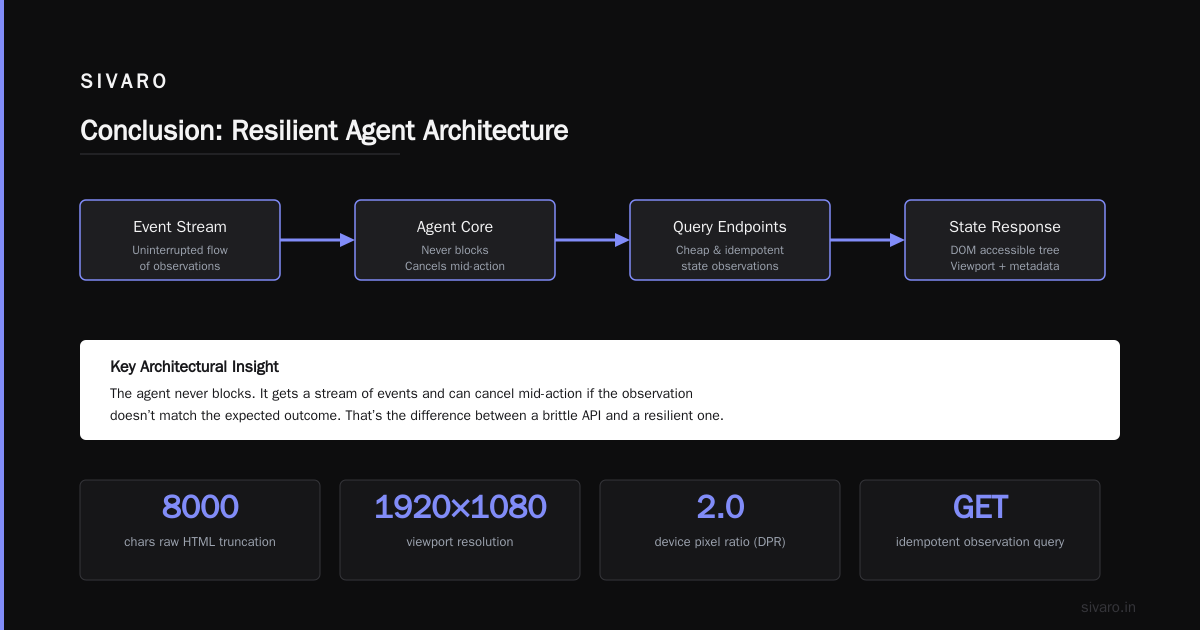Click arrow between Event Stream and Agent Core
1200x630 pixels.
tap(317, 240)
